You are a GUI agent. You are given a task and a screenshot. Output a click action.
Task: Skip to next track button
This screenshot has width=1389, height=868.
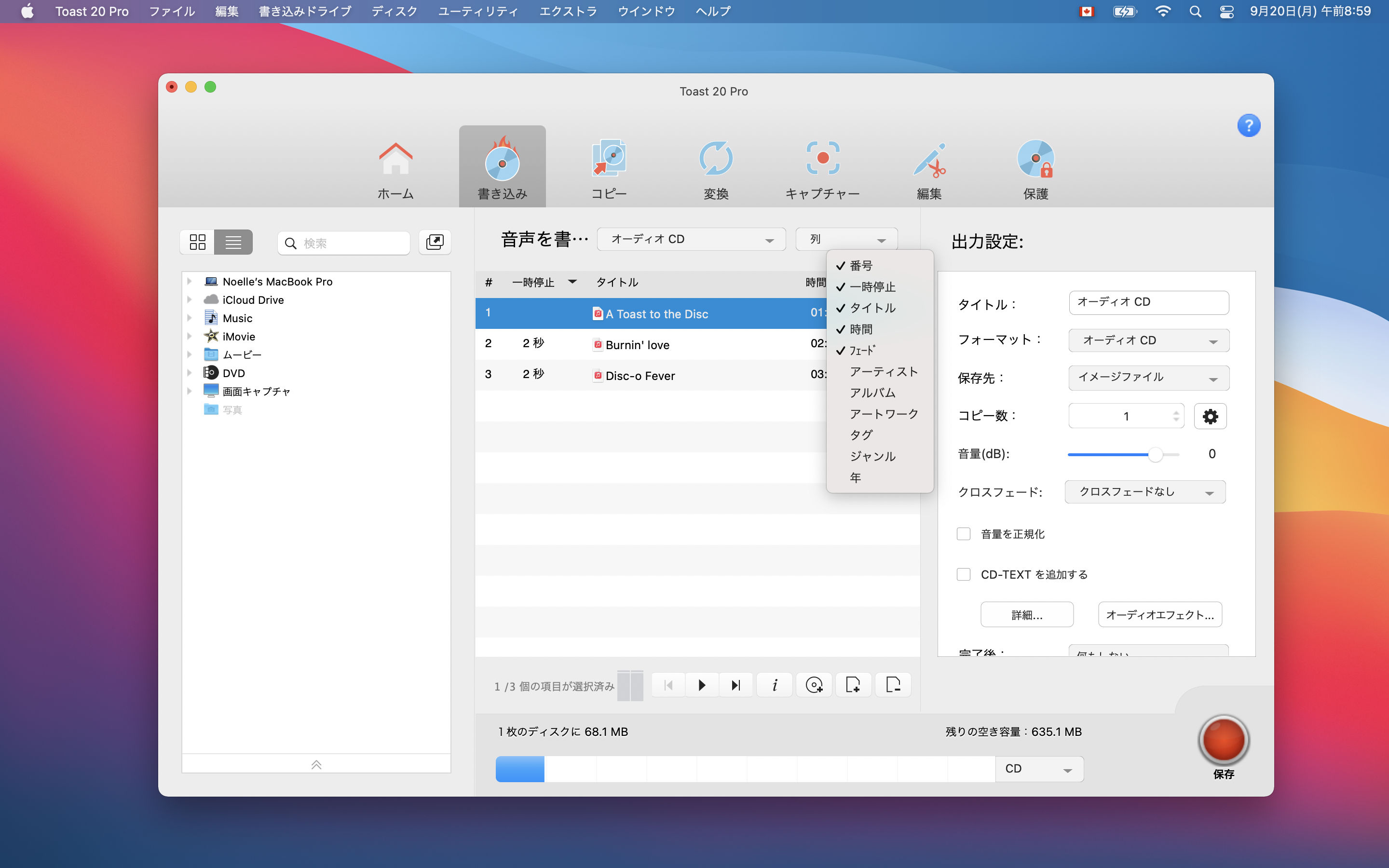click(735, 685)
